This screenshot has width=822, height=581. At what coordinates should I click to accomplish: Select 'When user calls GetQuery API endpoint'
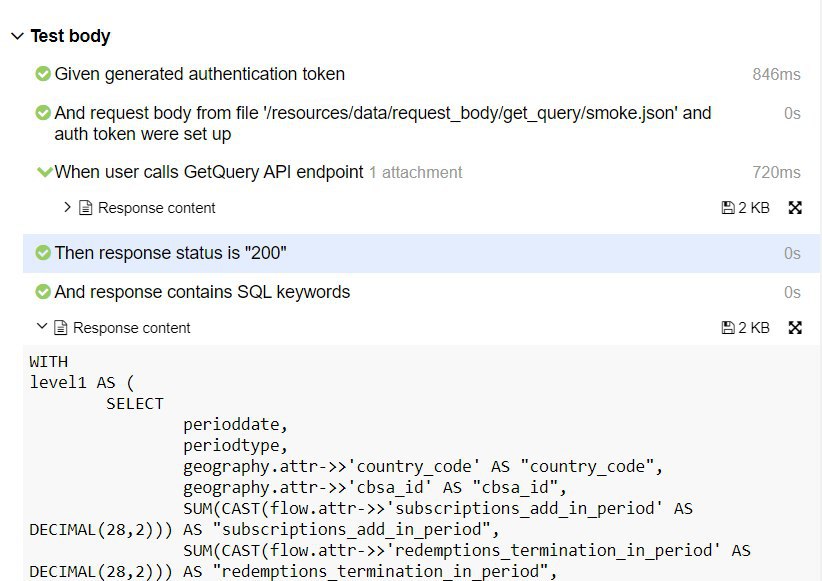click(x=209, y=172)
